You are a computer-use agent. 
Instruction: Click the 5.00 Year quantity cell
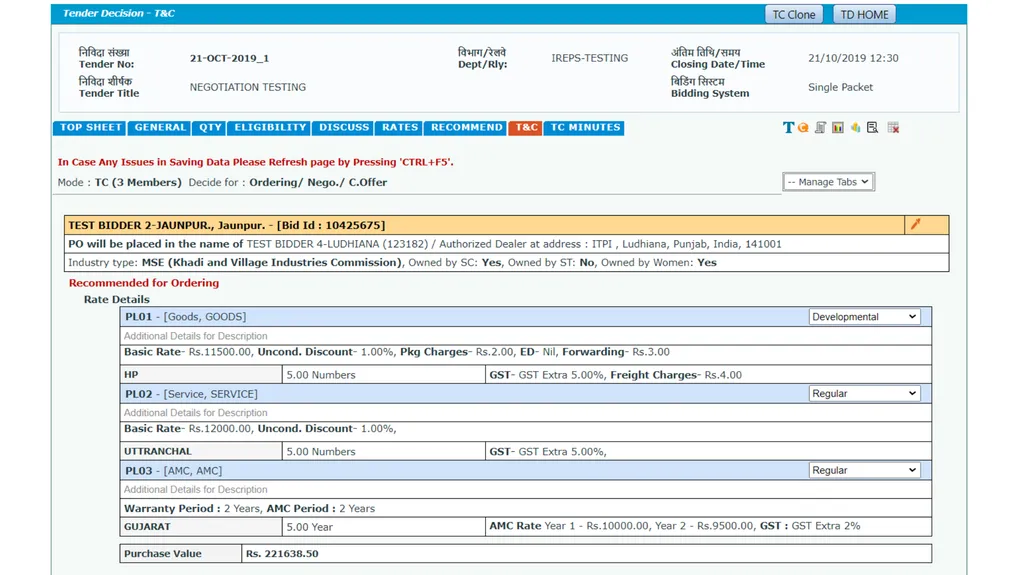click(384, 527)
